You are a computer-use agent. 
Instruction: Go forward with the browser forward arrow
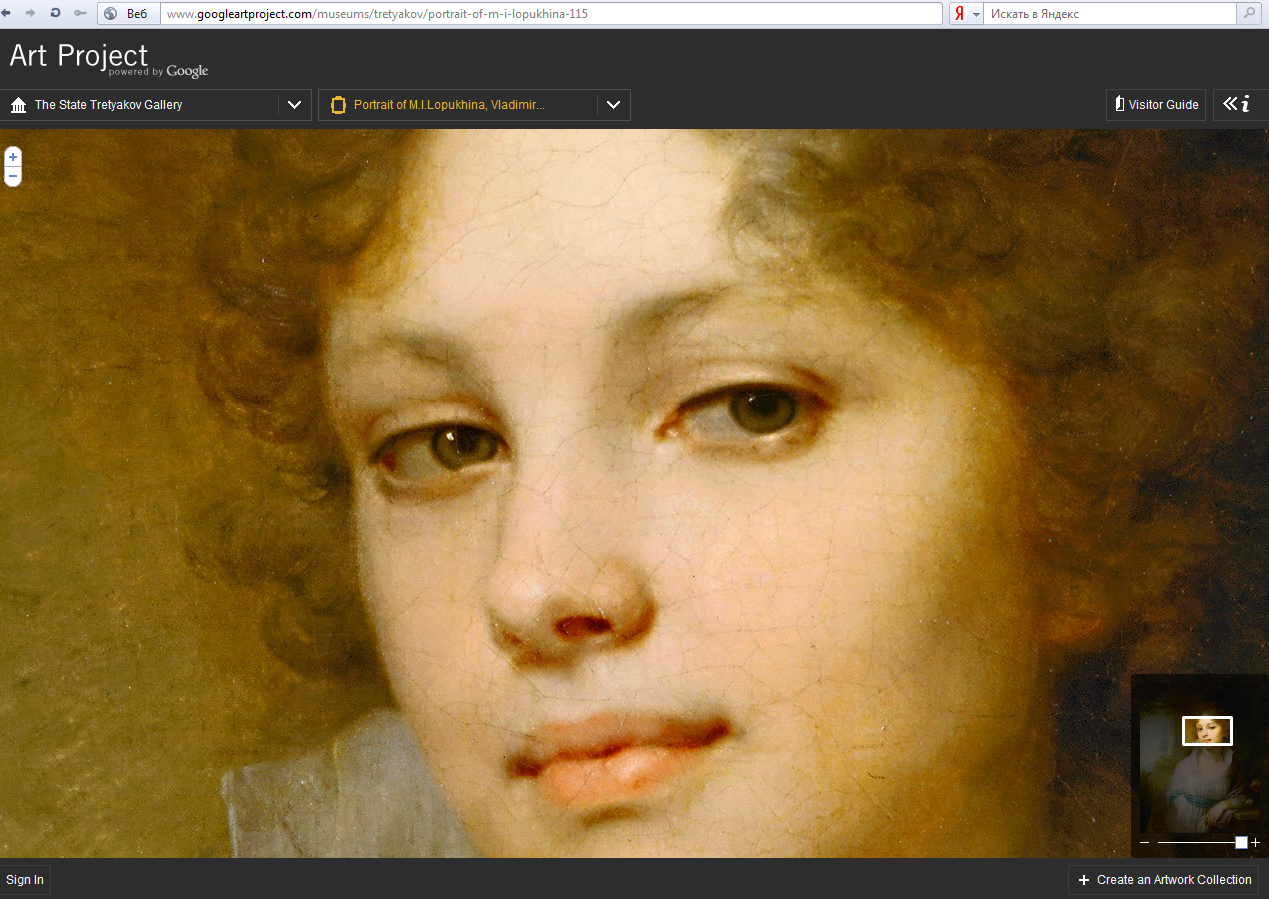tap(30, 13)
